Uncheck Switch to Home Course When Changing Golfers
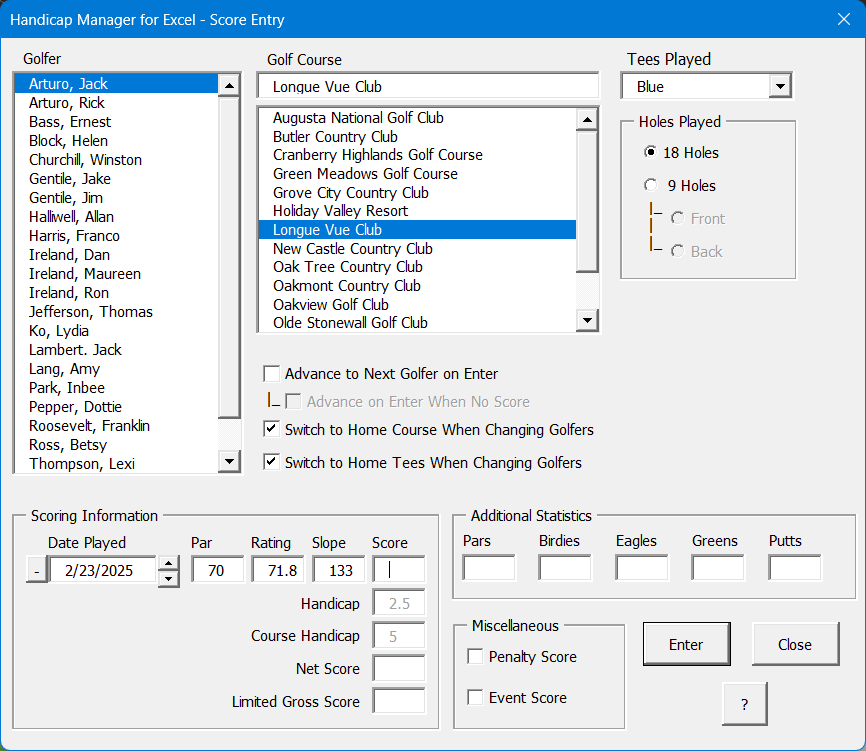Image resolution: width=866 pixels, height=751 pixels. pos(272,429)
